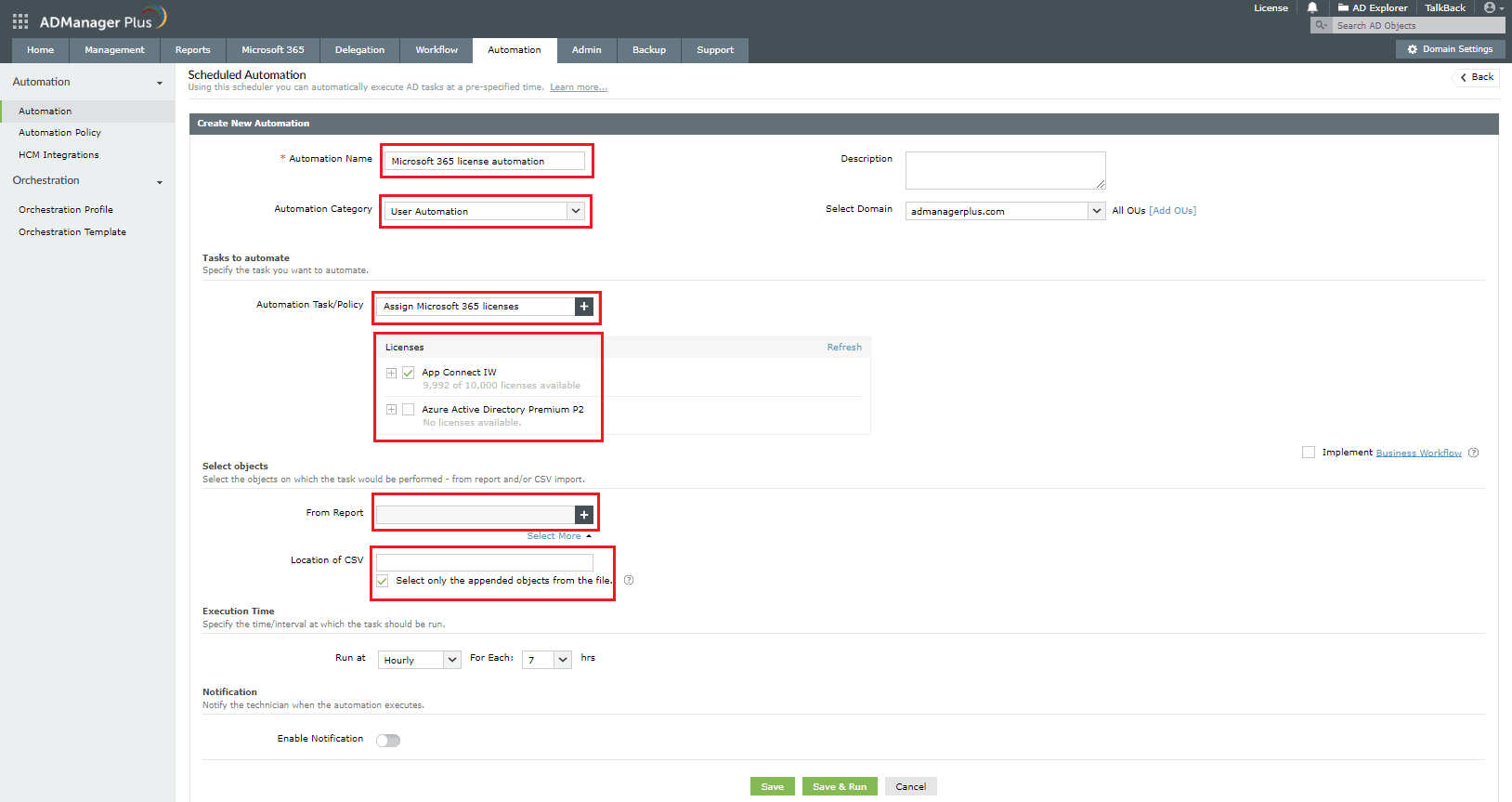Check the App Connect IW license checkbox
Screen dimensions: 1512x802
tap(408, 373)
